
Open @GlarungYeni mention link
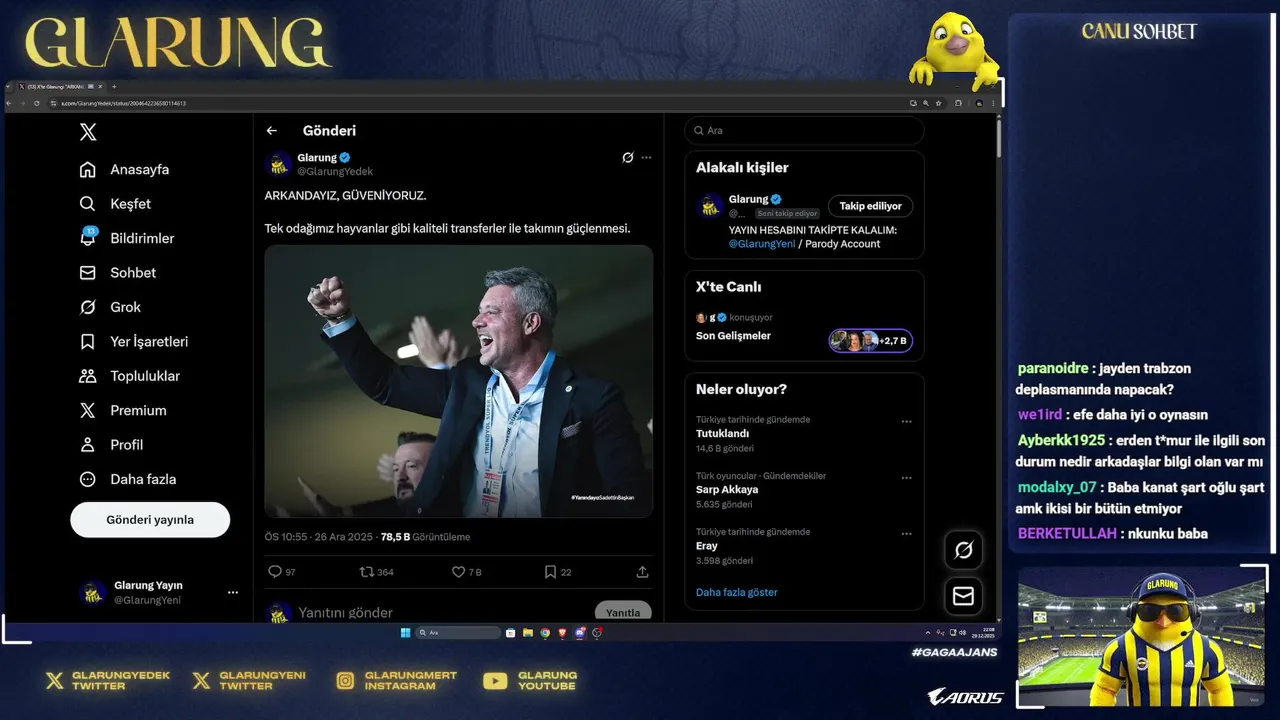click(x=762, y=244)
